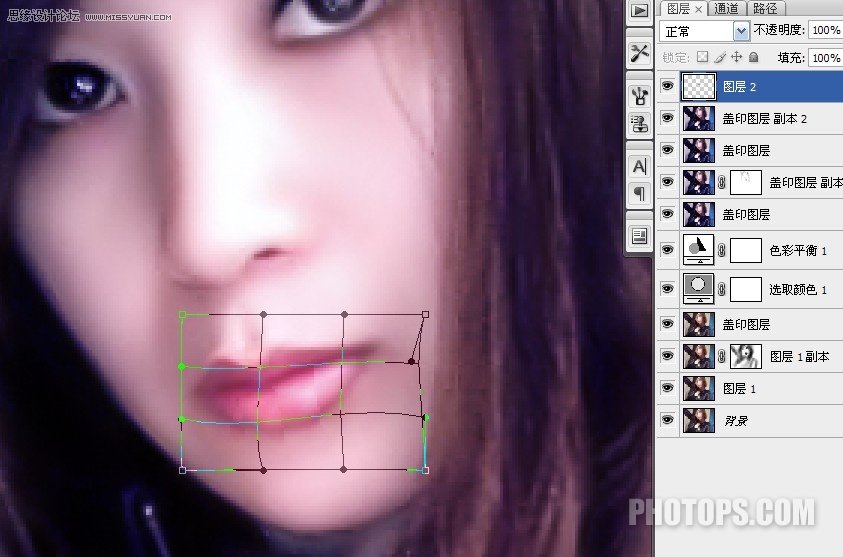843x557 pixels.
Task: Select the 图层 2 layer thumbnail
Action: pos(699,87)
